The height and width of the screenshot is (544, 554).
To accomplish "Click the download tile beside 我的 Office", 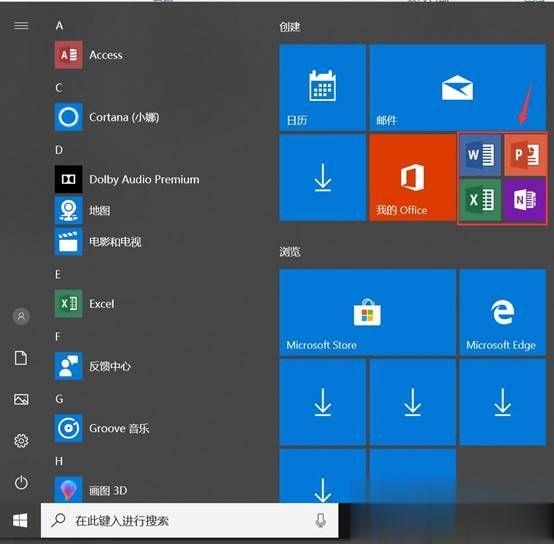I will tap(323, 178).
